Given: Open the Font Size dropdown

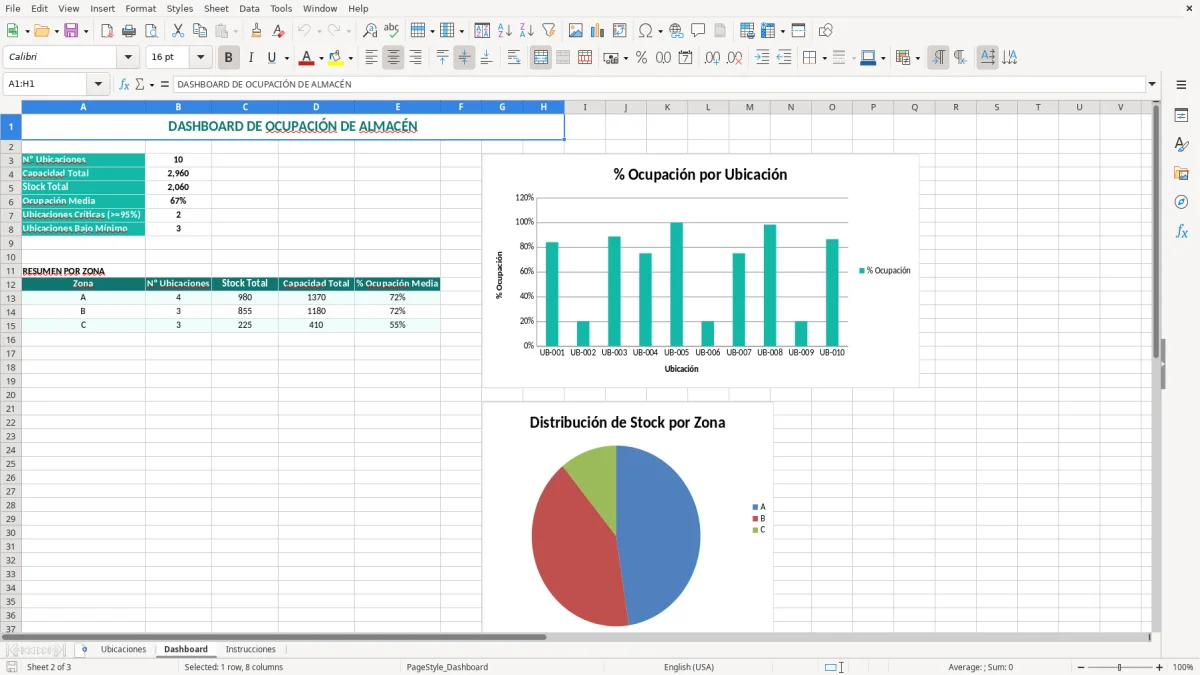Looking at the screenshot, I should click(201, 58).
